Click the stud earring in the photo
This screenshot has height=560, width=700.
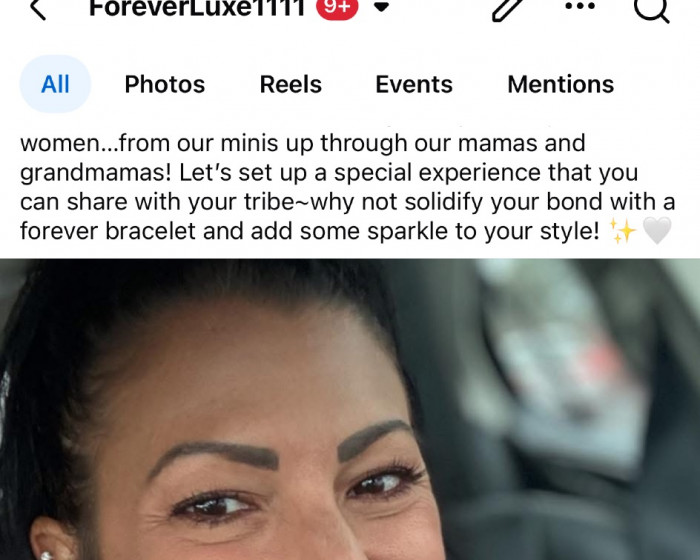click(46, 555)
